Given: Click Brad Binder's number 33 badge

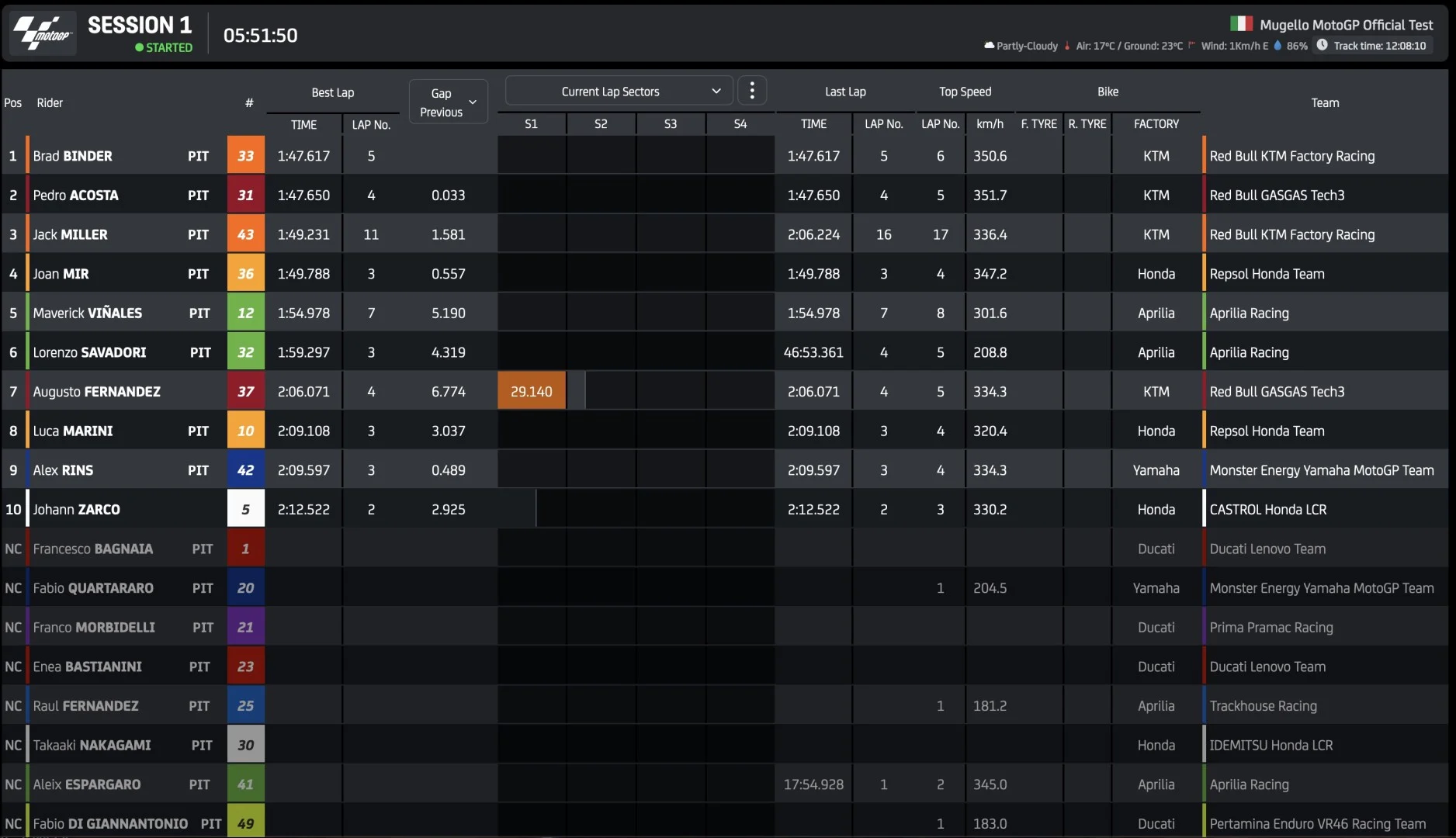Looking at the screenshot, I should tap(245, 156).
